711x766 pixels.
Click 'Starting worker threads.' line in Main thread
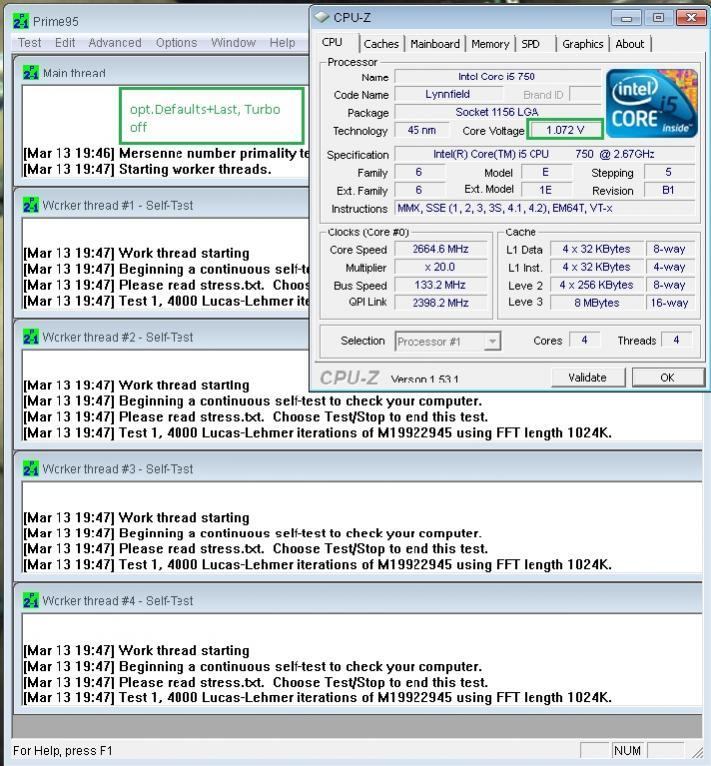195,170
